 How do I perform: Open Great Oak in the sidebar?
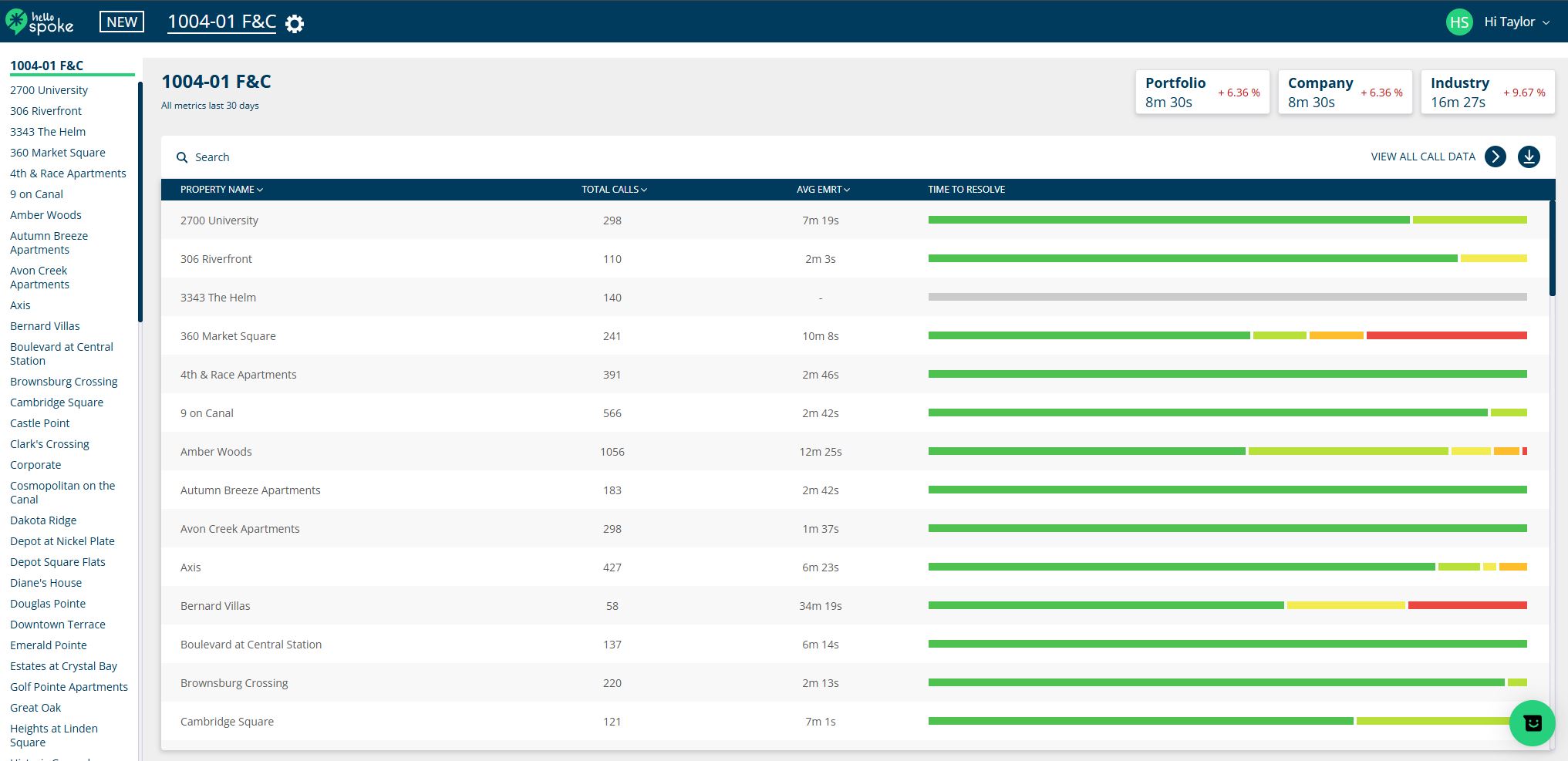35,708
